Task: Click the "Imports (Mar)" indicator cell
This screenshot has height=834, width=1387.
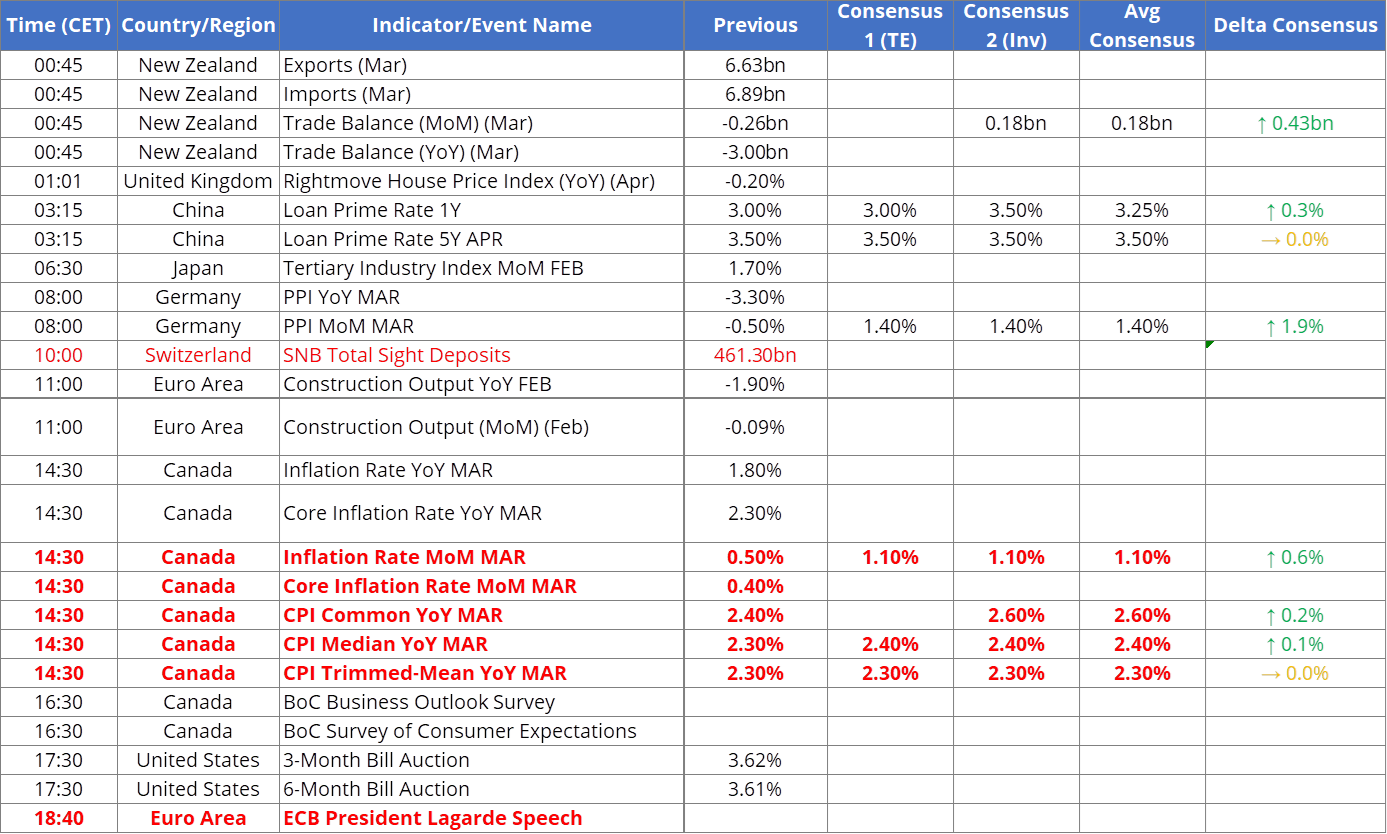Action: (x=482, y=94)
